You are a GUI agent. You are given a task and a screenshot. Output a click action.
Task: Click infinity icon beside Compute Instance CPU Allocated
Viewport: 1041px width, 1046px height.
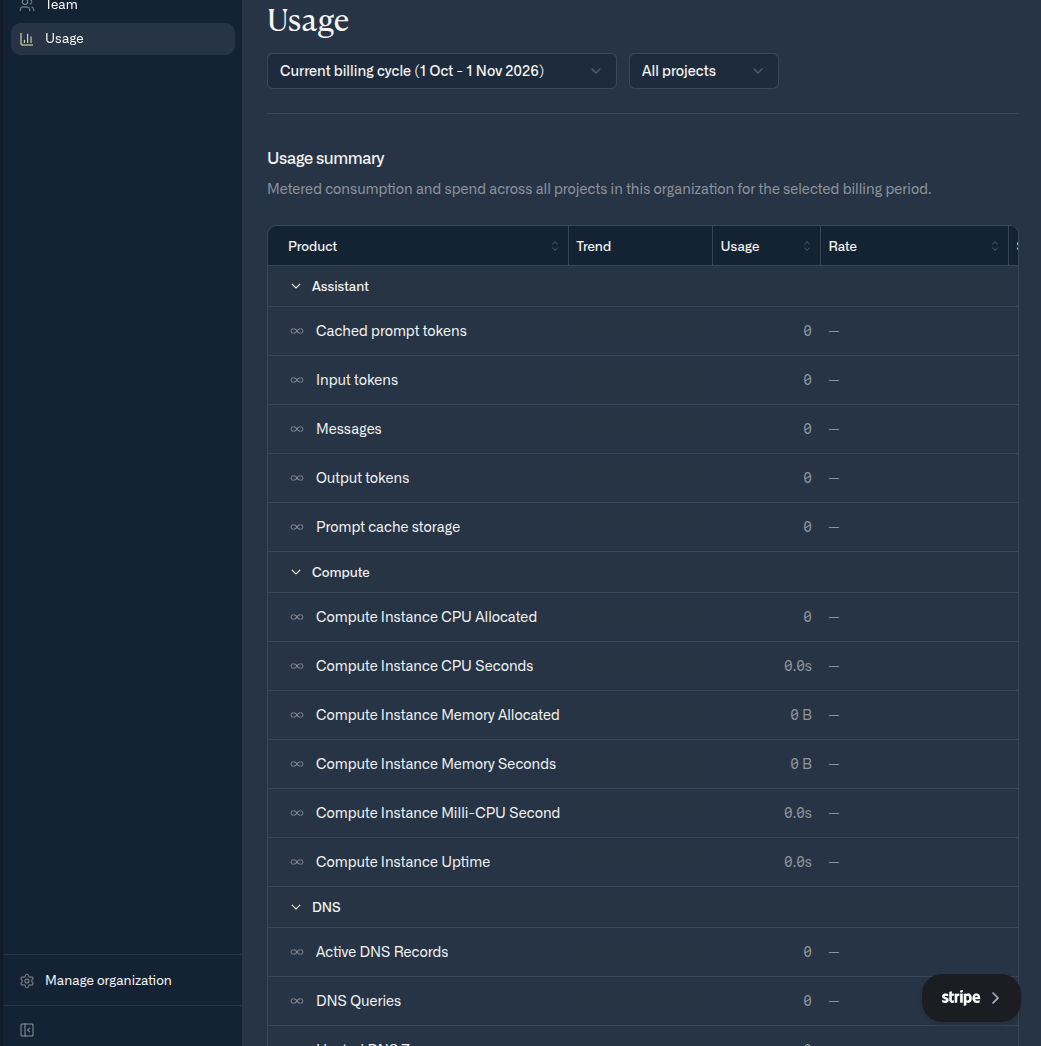[297, 617]
